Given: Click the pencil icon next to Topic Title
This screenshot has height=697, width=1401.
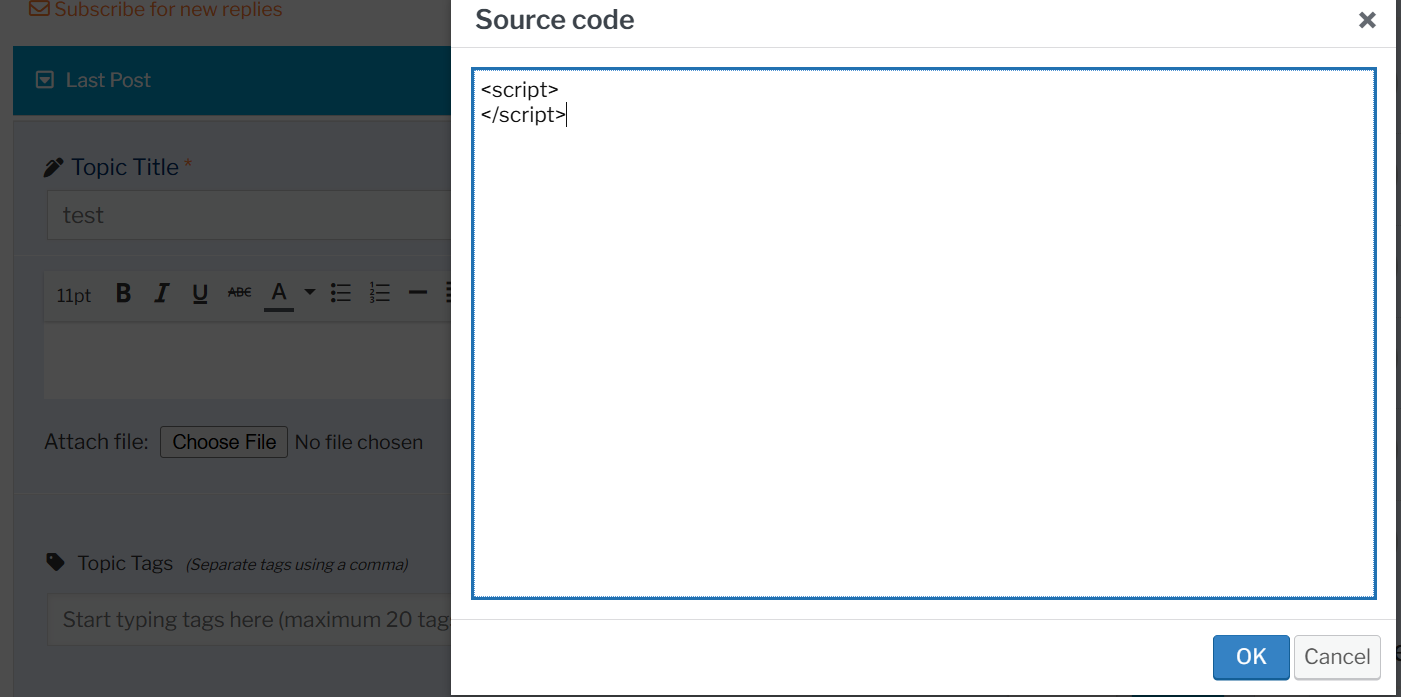Looking at the screenshot, I should click(x=54, y=168).
